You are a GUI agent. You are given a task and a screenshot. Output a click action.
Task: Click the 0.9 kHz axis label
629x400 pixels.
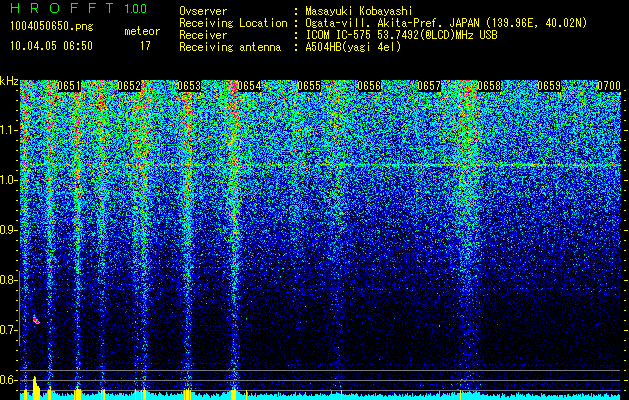pyautogui.click(x=8, y=230)
